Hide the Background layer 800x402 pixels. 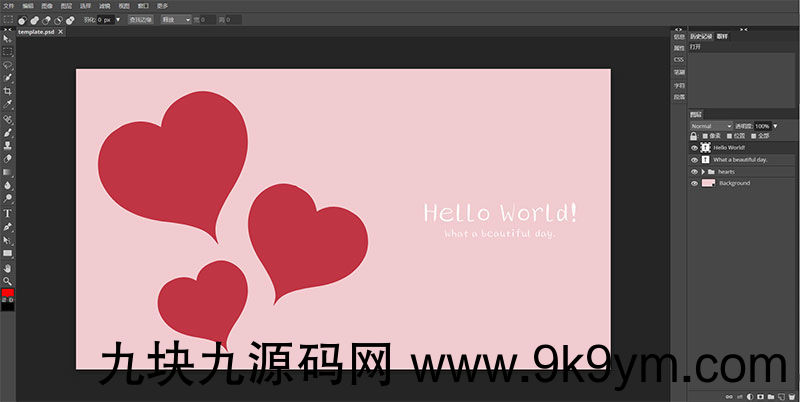694,183
